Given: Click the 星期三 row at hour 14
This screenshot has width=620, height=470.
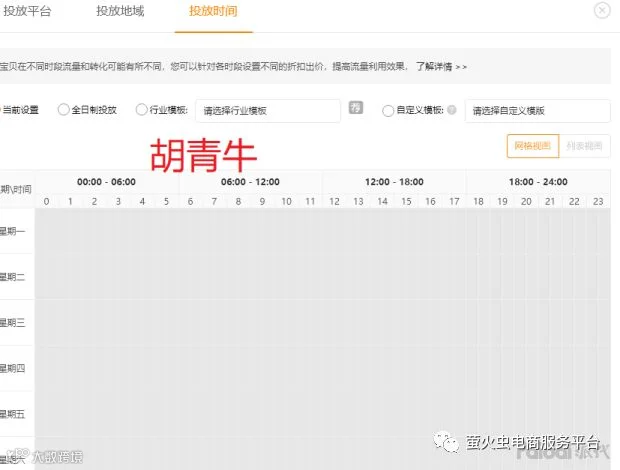Looking at the screenshot, I should 382,323.
